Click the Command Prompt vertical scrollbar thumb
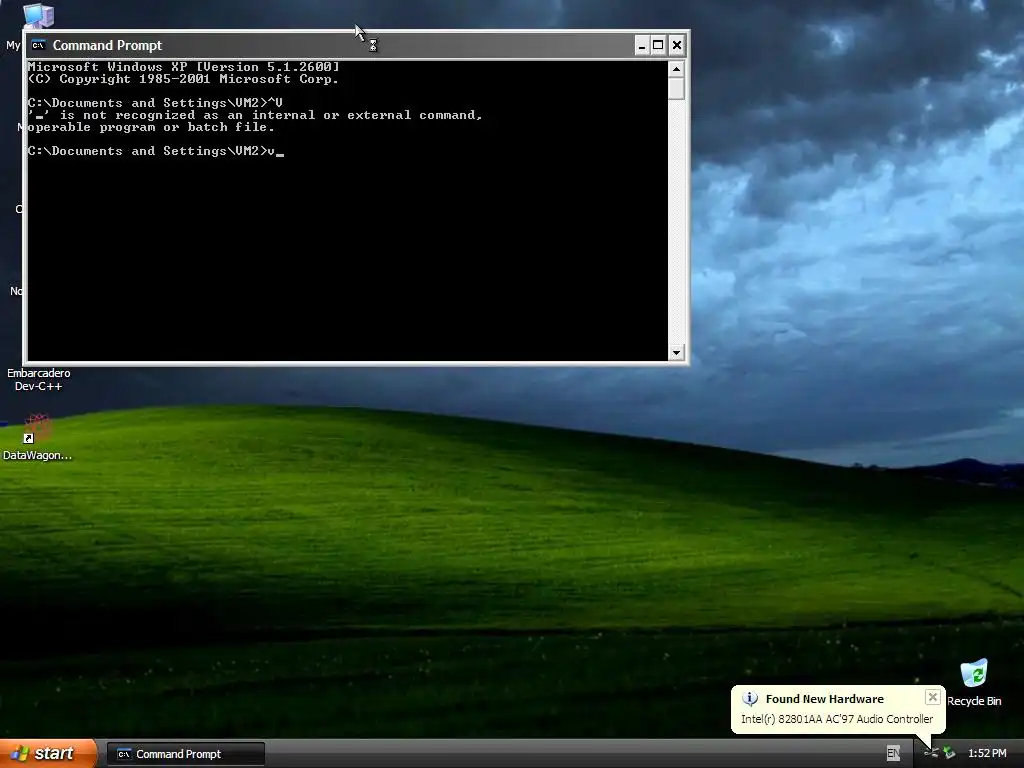This screenshot has width=1024, height=768. (676, 88)
